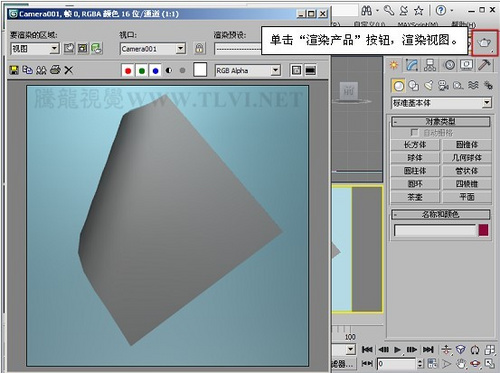
Task: Switch to the Display panel tab
Action: pos(467,65)
